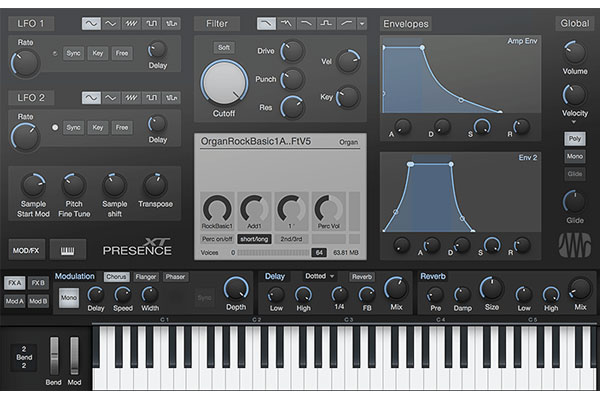The image size is (600, 400).
Task: Toggle Mono in Modulation section
Action: click(x=69, y=297)
